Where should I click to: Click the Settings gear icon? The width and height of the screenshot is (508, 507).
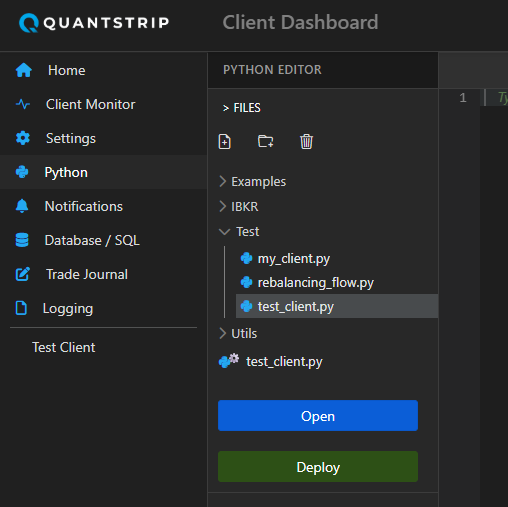click(23, 138)
